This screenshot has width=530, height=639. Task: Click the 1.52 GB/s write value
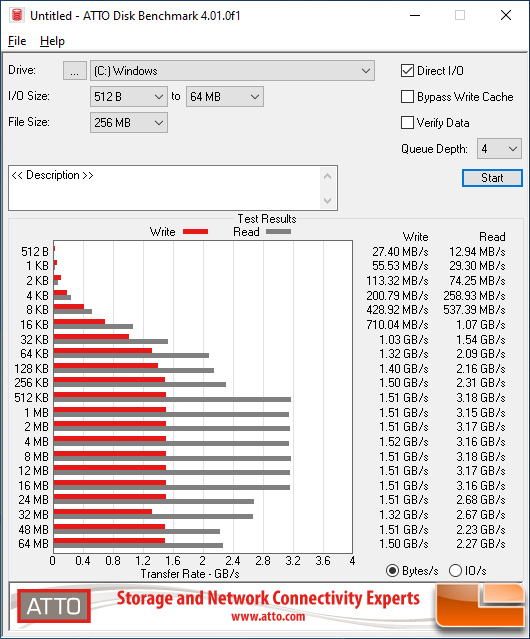click(404, 442)
